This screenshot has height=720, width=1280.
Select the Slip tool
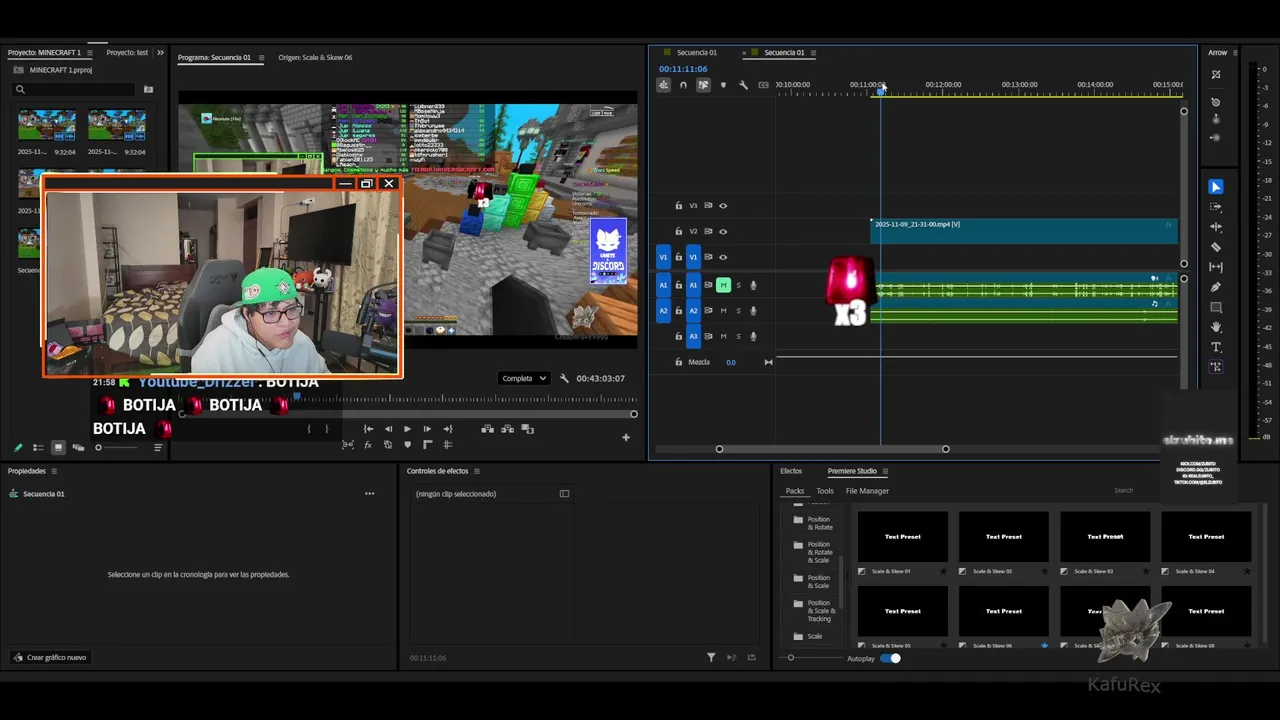[1216, 267]
